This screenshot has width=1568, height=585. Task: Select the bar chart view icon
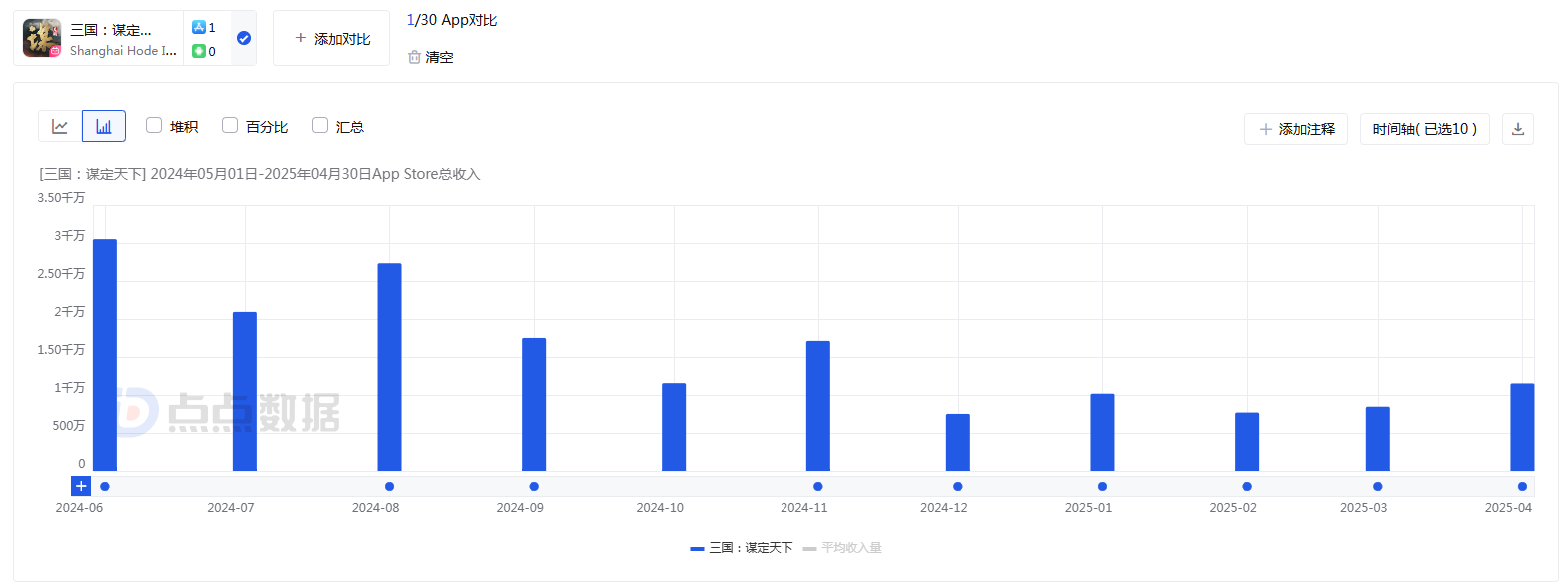click(x=104, y=127)
